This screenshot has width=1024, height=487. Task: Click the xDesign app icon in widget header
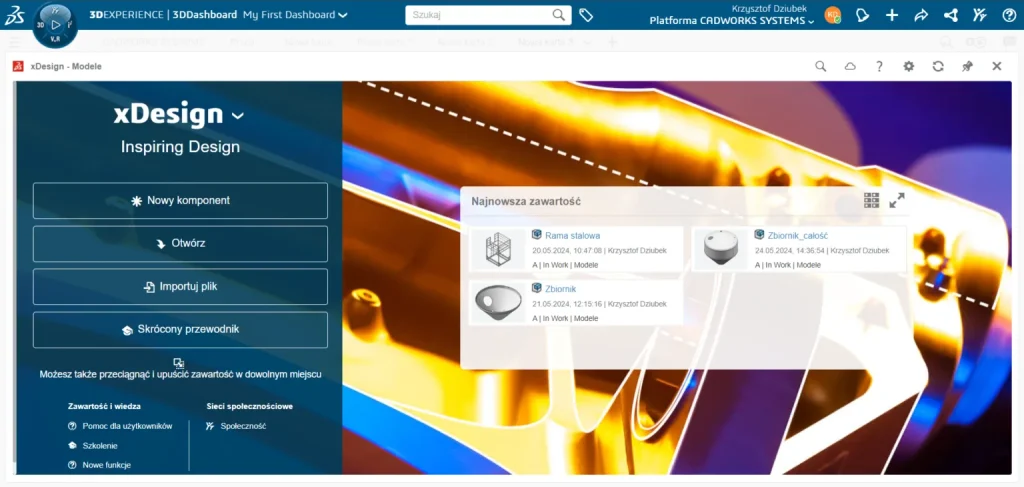pyautogui.click(x=18, y=66)
